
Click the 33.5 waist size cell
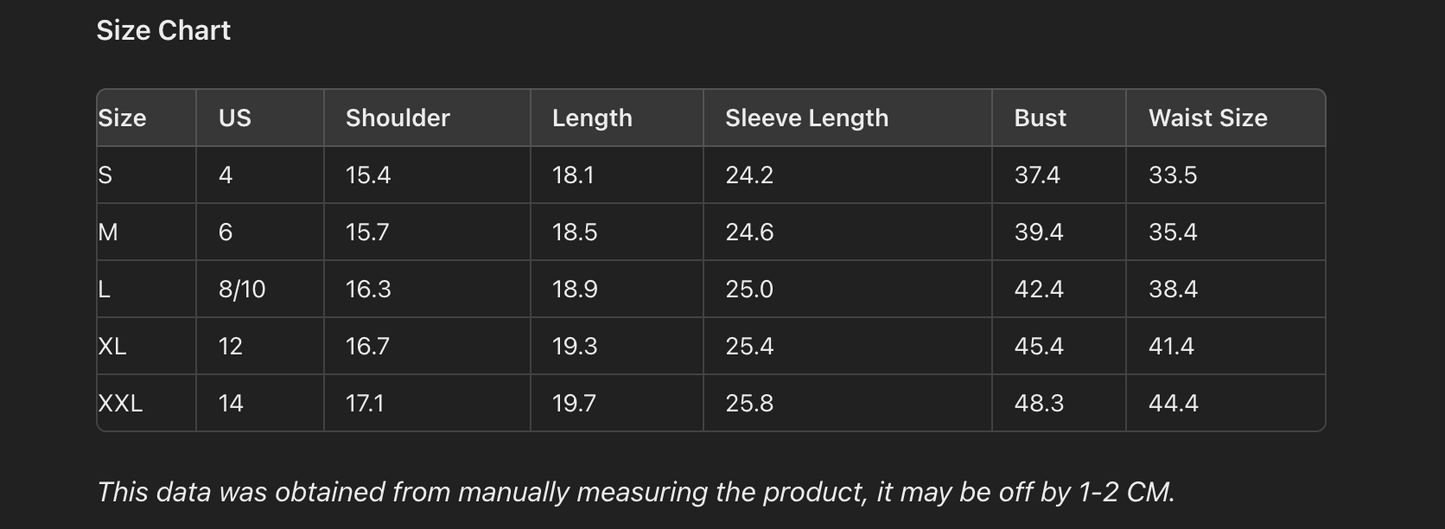pyautogui.click(x=1173, y=175)
